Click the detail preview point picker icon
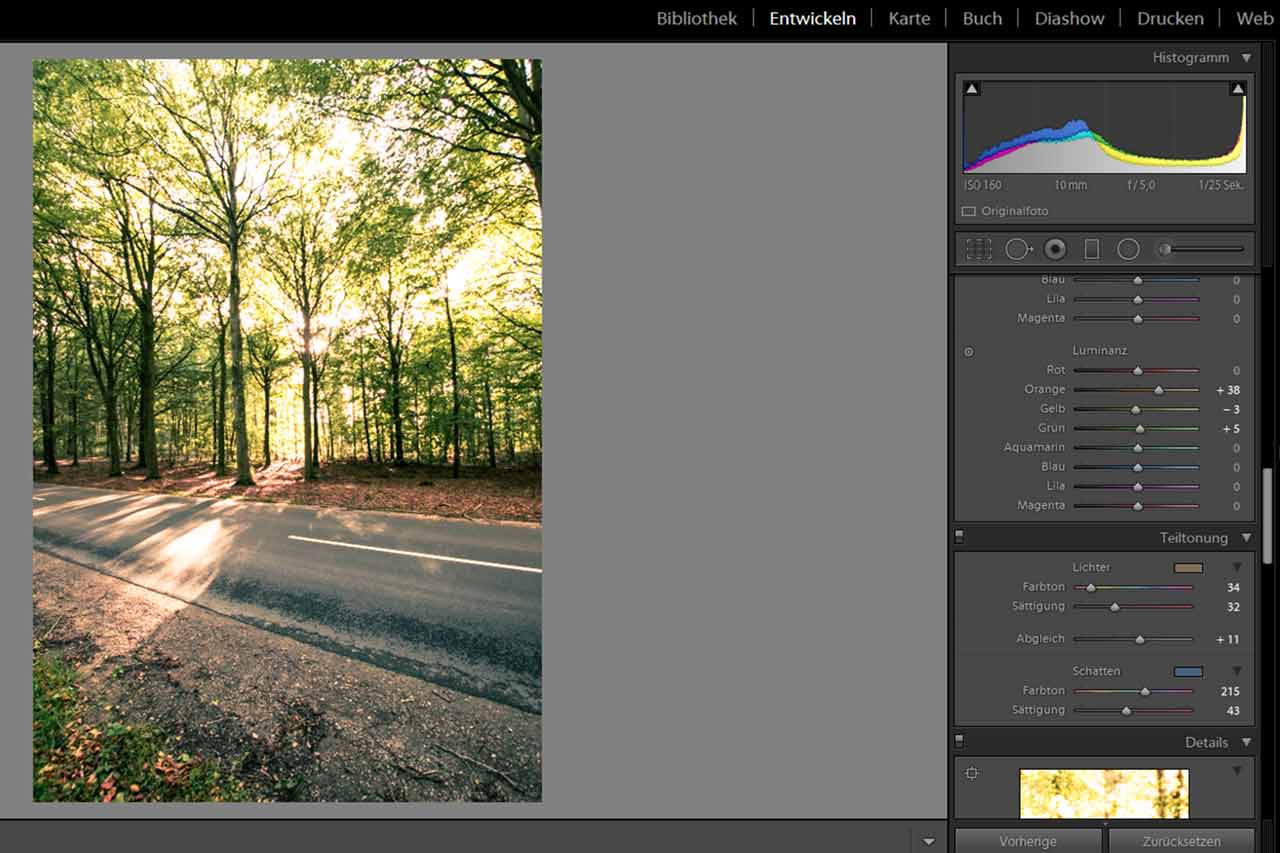 click(971, 773)
